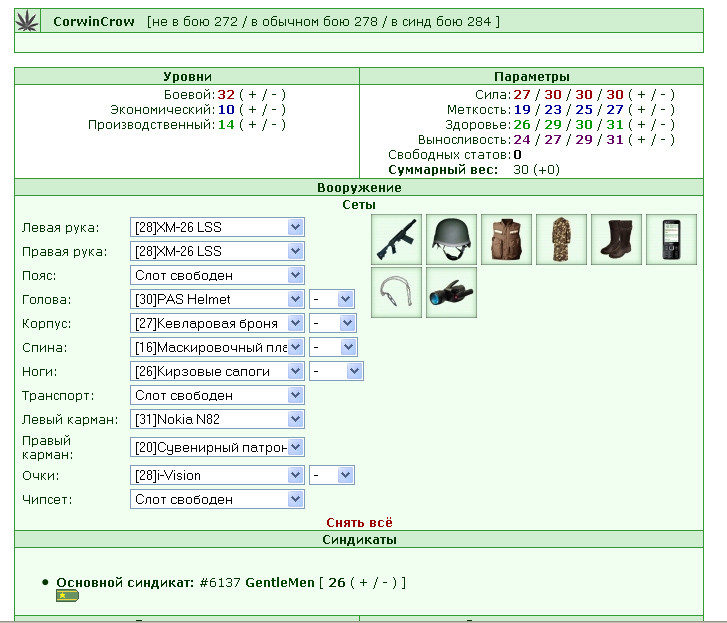This screenshot has width=727, height=623.
Task: Click the Параметры column header
Action: (x=531, y=76)
